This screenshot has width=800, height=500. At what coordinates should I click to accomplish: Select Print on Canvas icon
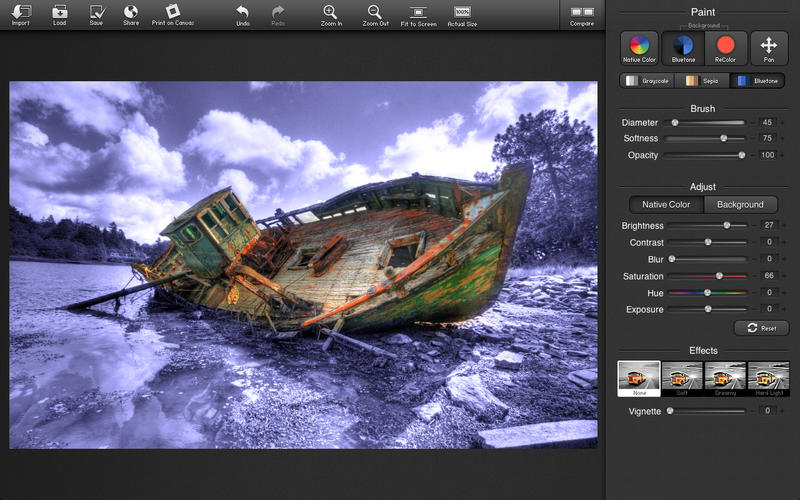coord(172,11)
